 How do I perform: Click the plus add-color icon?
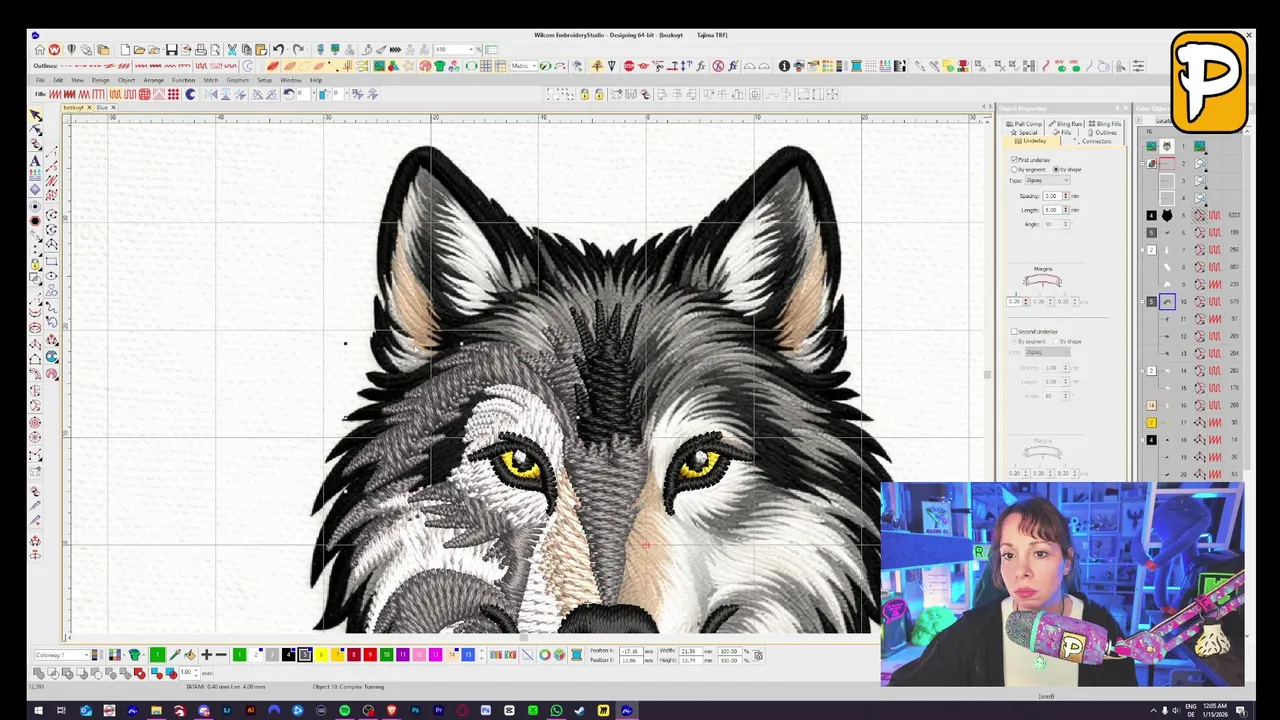click(206, 655)
